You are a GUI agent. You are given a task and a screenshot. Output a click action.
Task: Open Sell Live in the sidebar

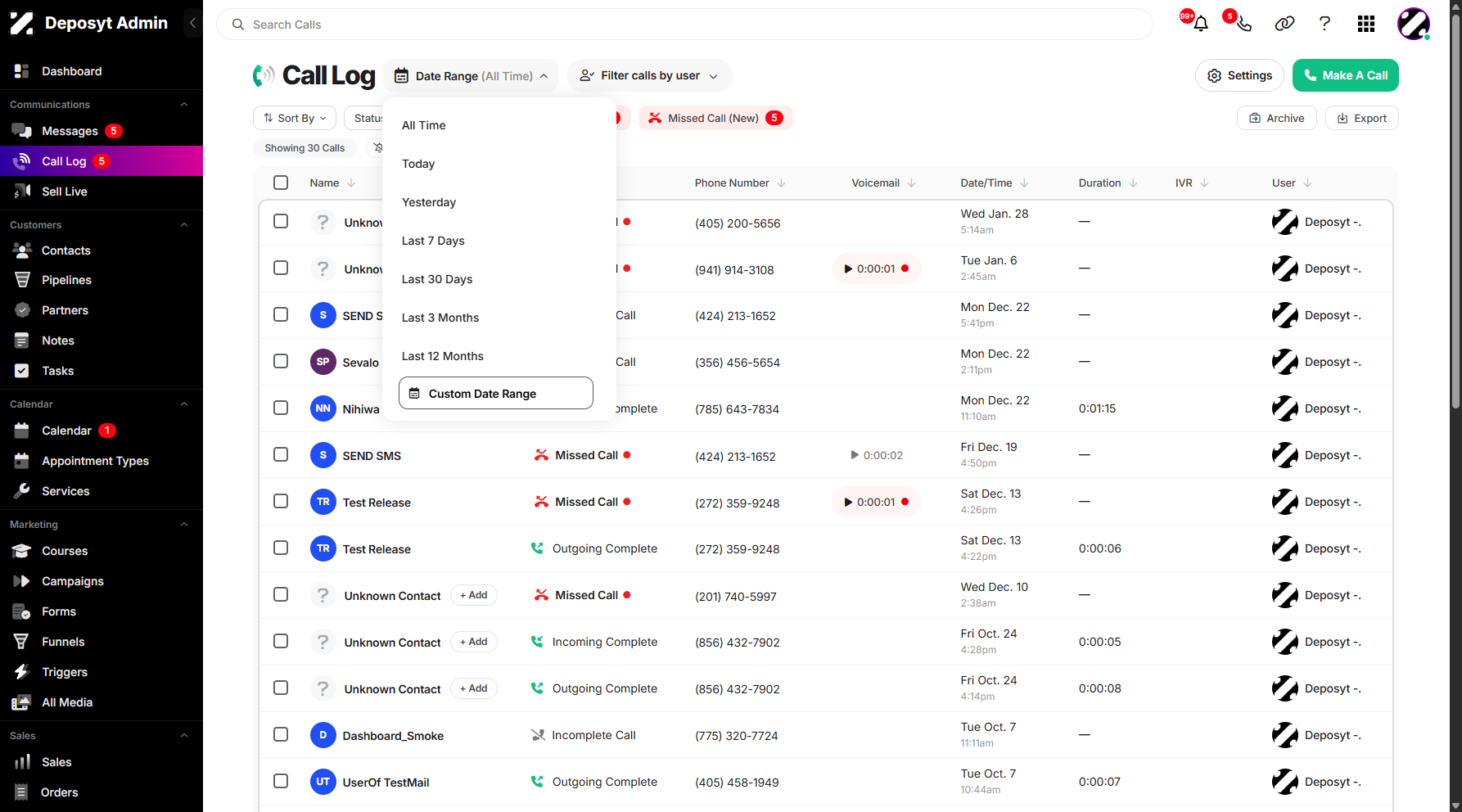[x=64, y=192]
